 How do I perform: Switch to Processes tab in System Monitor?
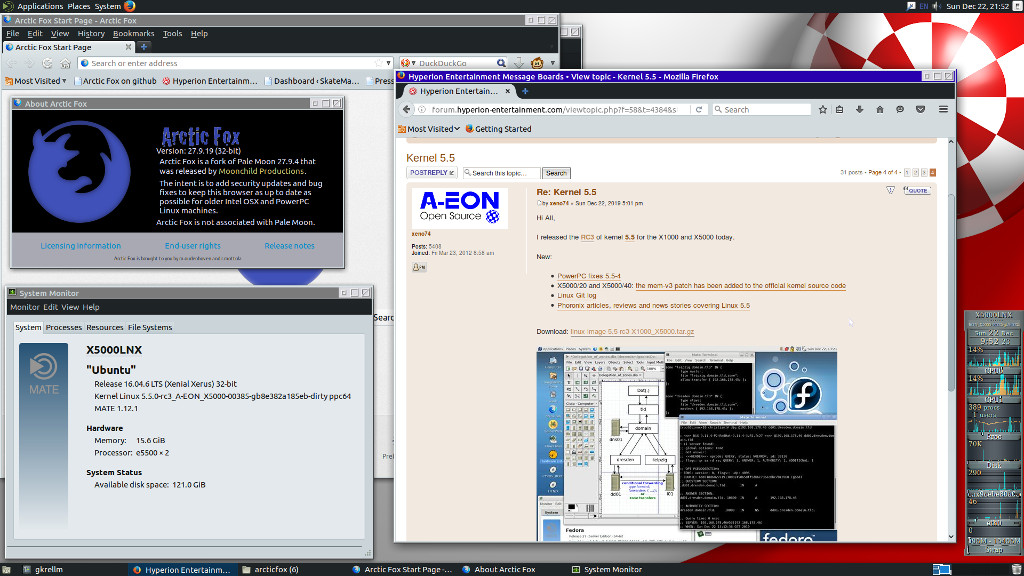[x=63, y=327]
